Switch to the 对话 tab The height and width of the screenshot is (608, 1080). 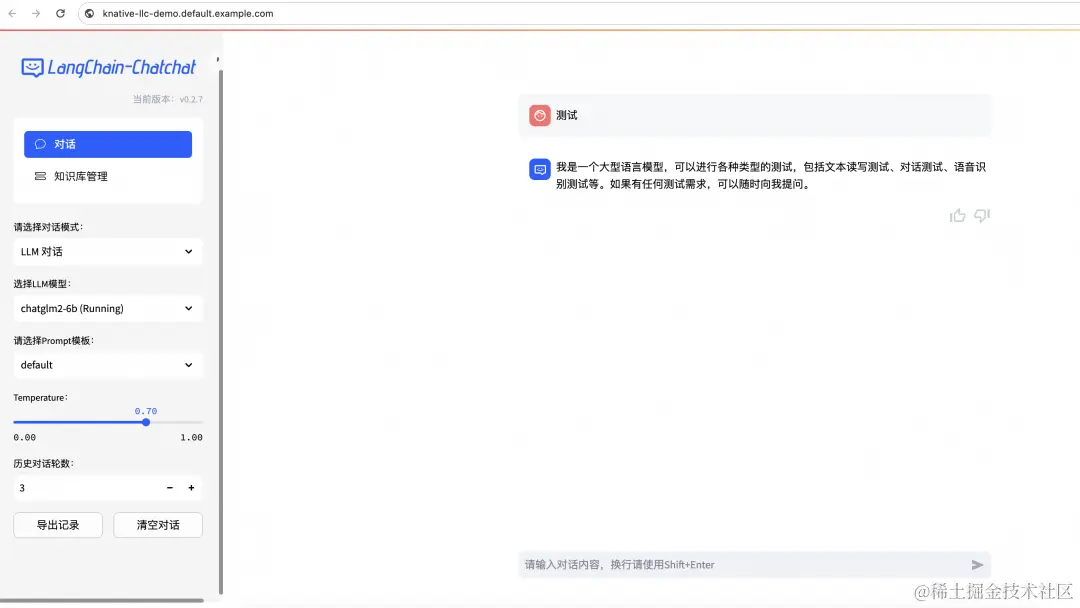tap(107, 143)
